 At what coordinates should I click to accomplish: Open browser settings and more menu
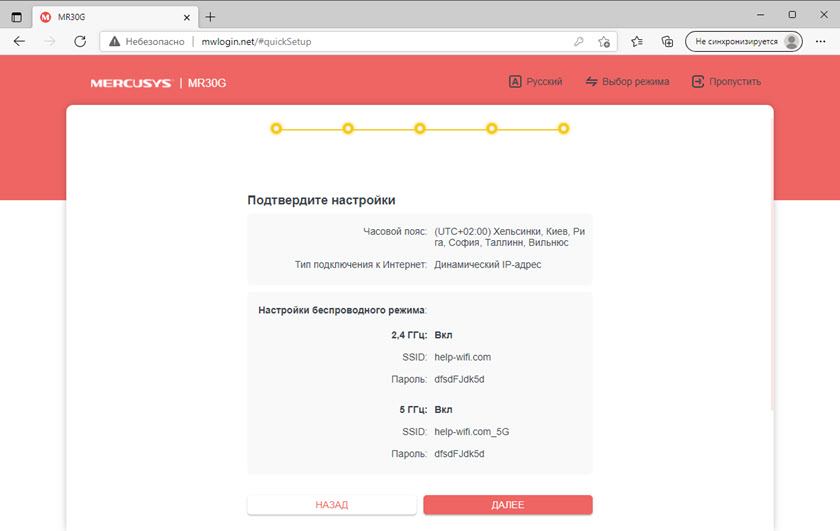click(819, 42)
